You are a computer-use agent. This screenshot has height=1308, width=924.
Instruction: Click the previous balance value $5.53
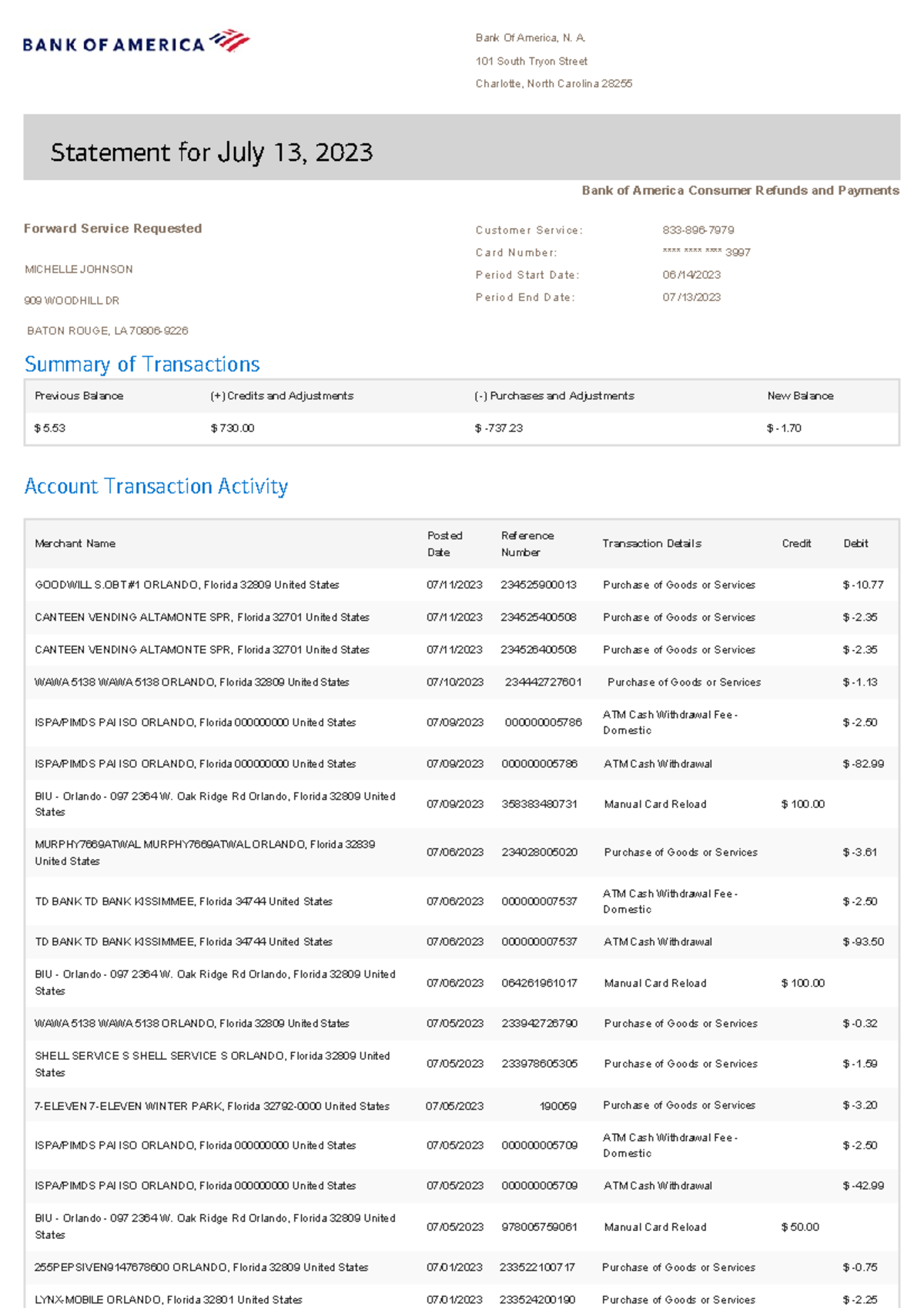click(x=50, y=428)
